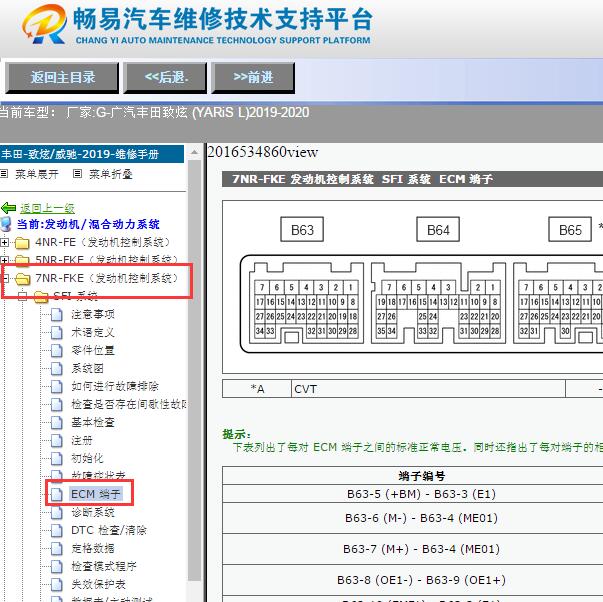Open 4NR-FE（发动机控制系统）tree item
Image resolution: width=603 pixels, height=602 pixels.
click(x=102, y=242)
